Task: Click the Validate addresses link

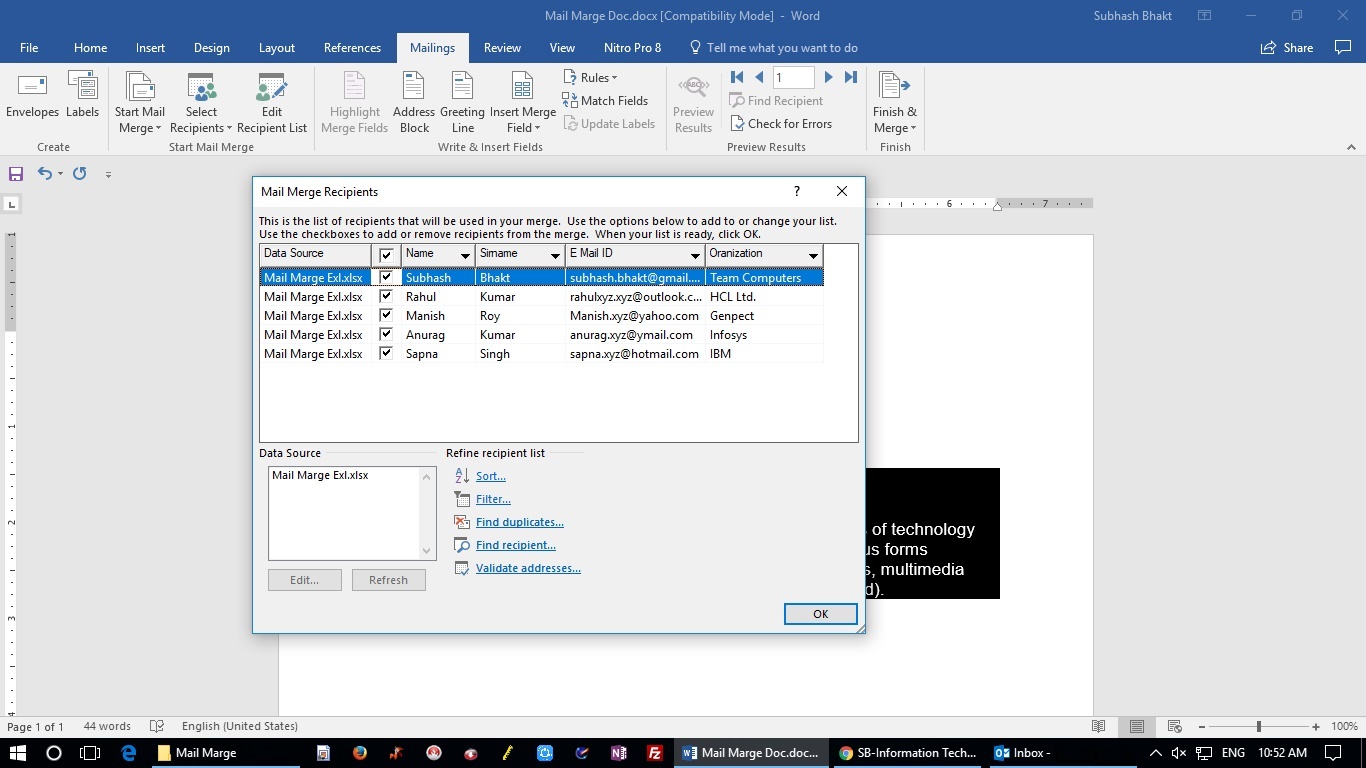Action: click(528, 567)
